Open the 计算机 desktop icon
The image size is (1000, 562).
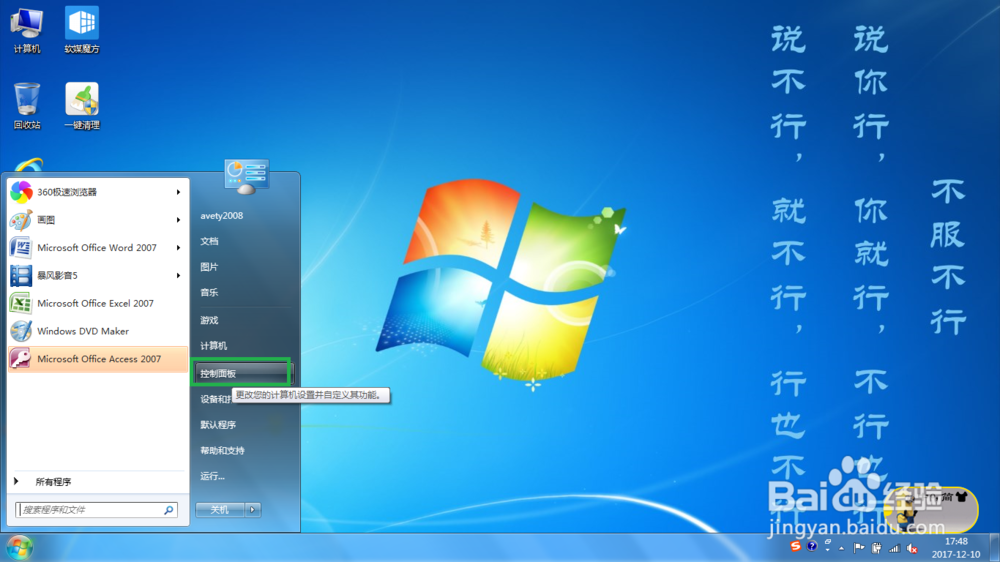point(26,30)
